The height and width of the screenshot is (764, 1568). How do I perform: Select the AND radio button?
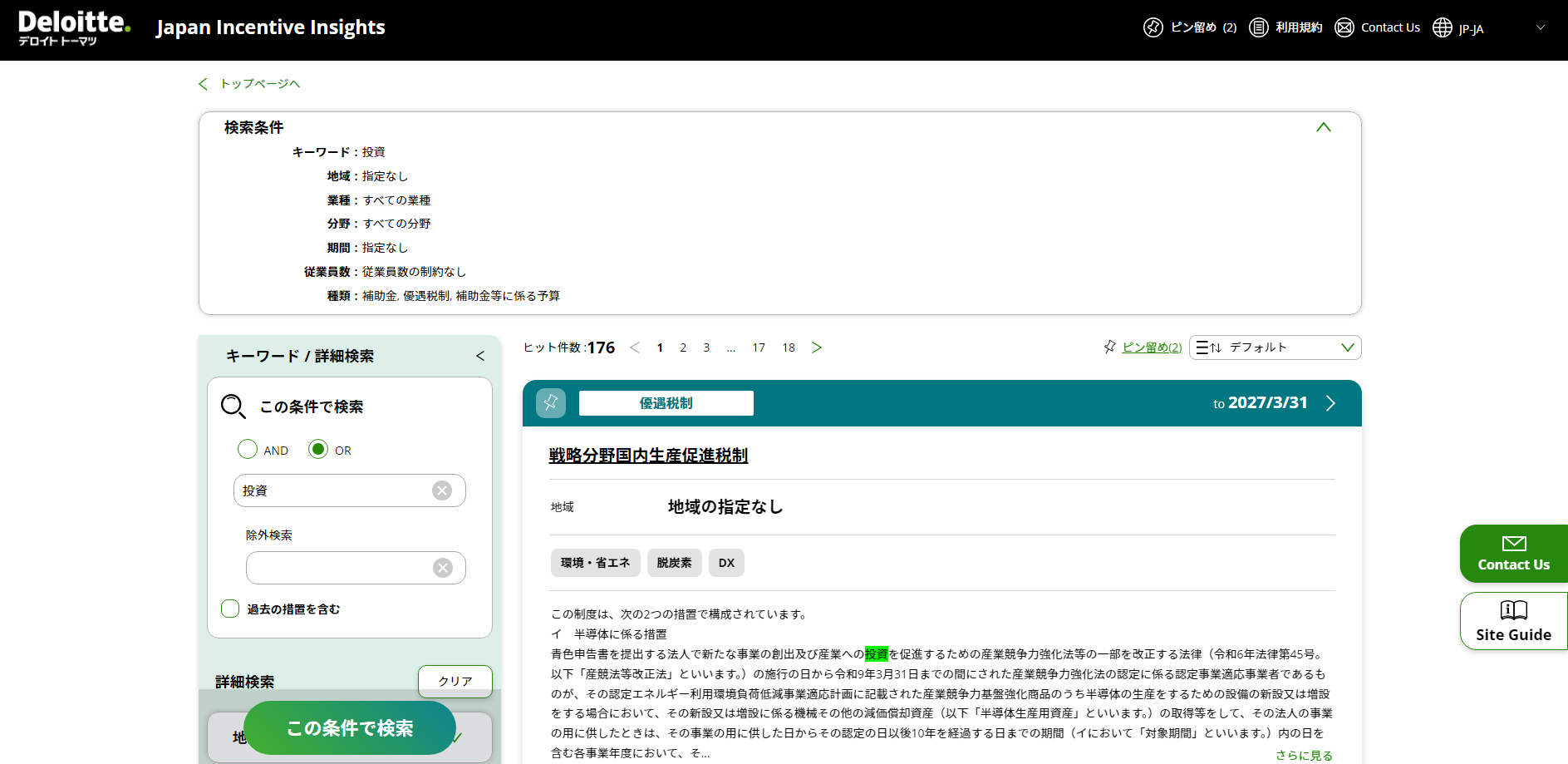pos(248,449)
